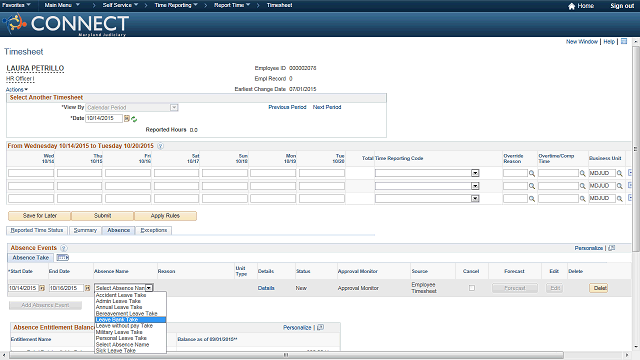Open Business Unit lookup in first row

click(x=620, y=173)
